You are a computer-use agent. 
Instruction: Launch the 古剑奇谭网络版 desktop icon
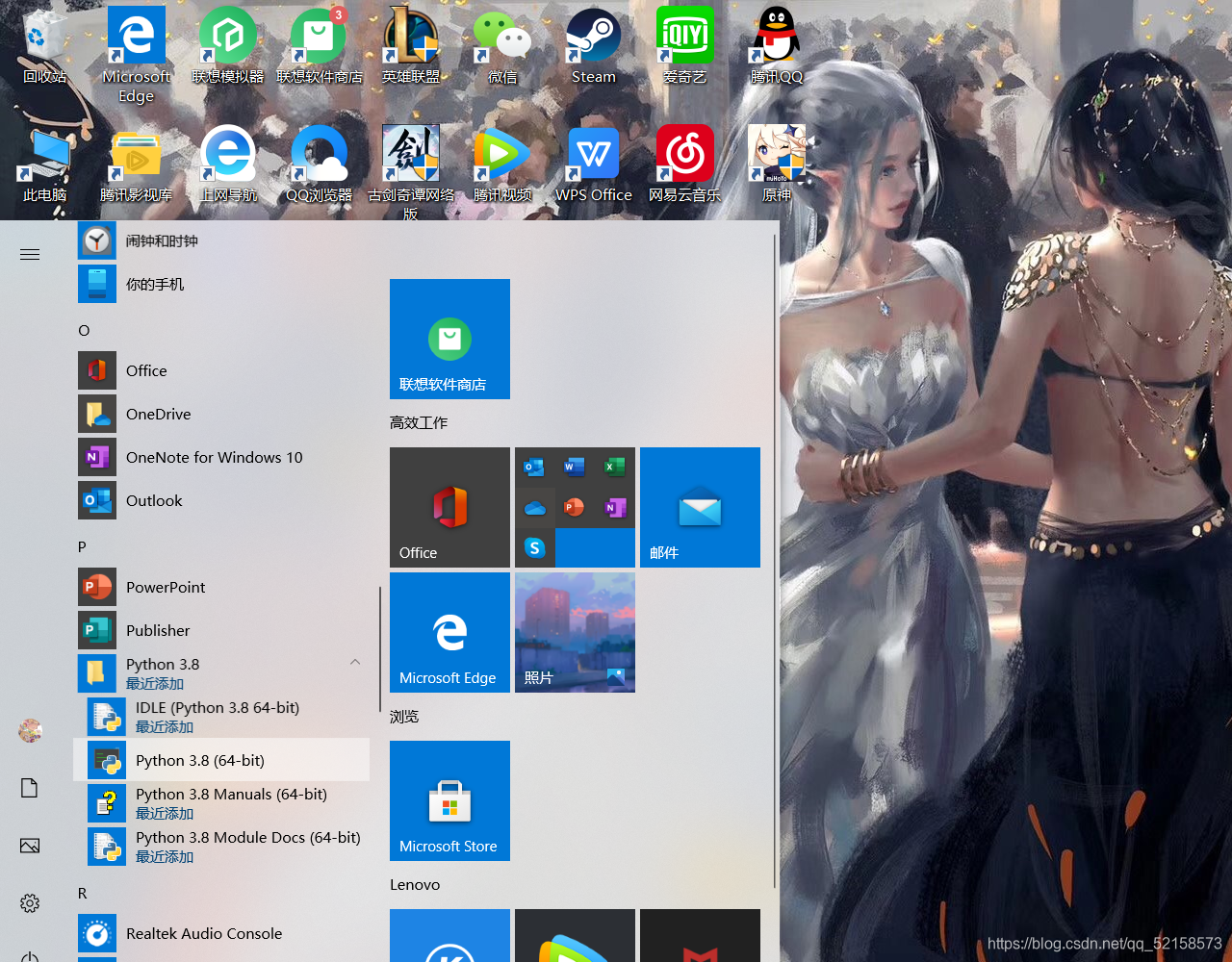(x=411, y=173)
